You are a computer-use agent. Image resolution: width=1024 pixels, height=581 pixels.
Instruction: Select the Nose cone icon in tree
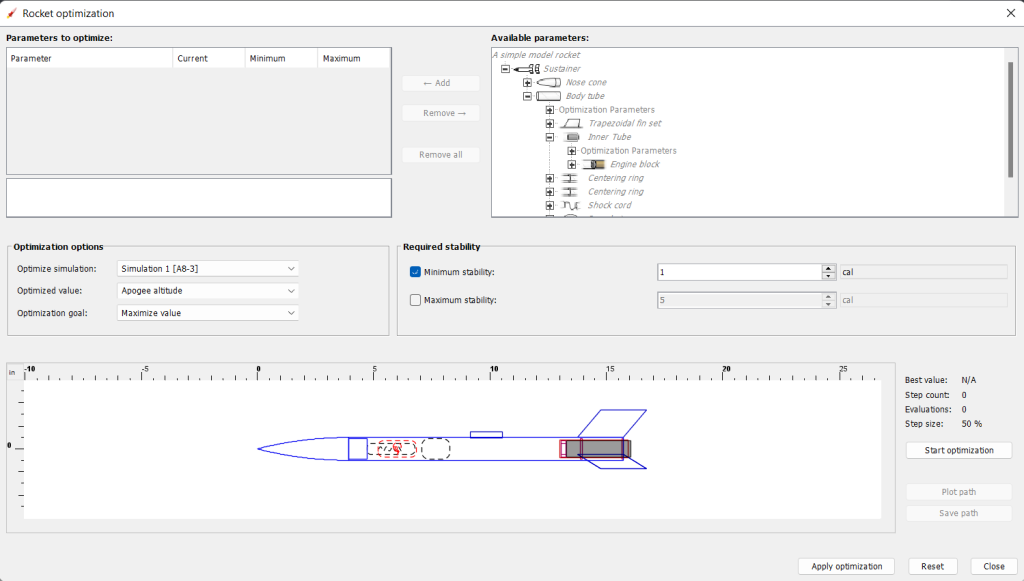point(548,83)
